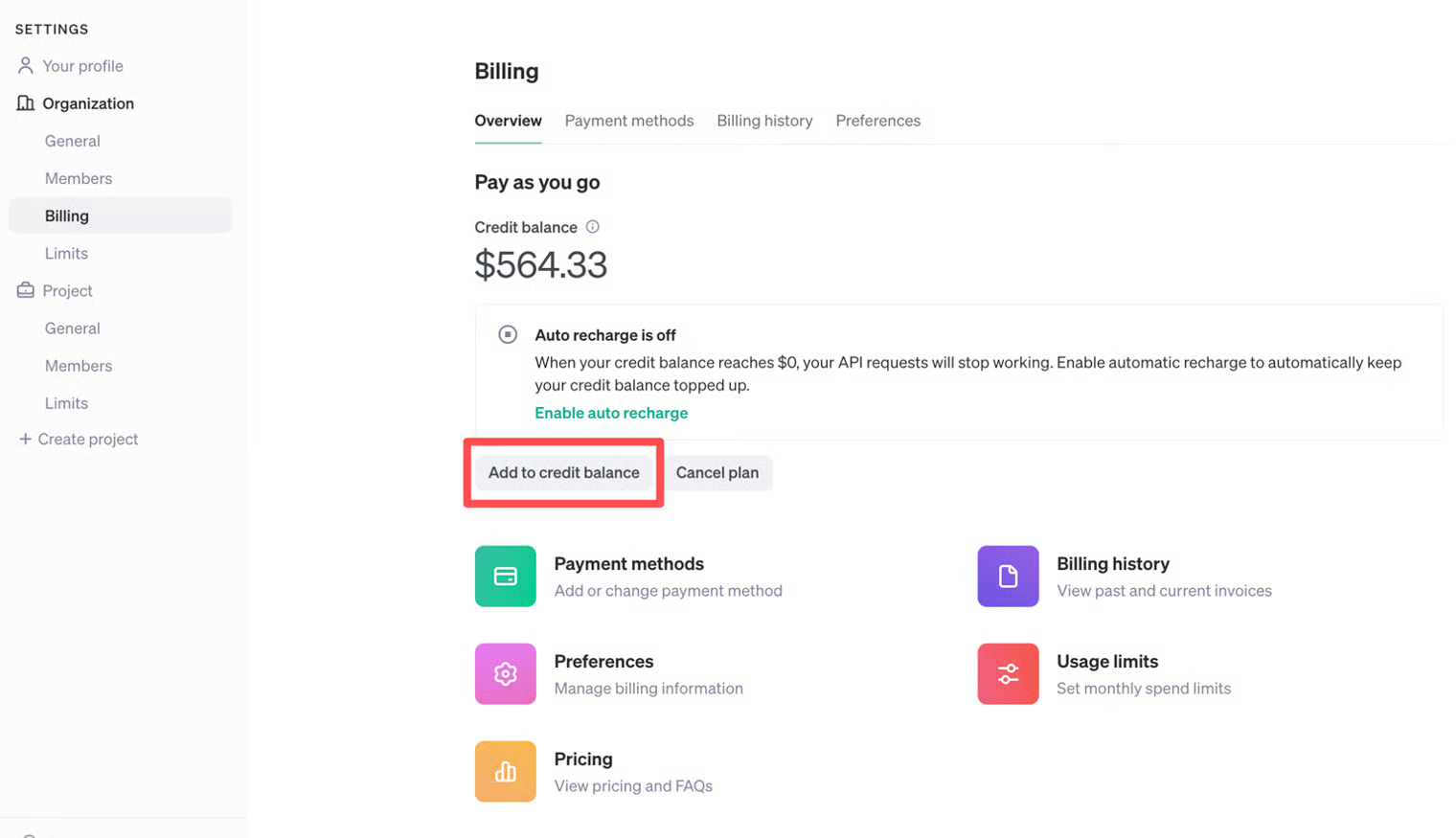The image size is (1456, 838).
Task: Open the red Usage limits sliders icon
Action: [x=1008, y=674]
